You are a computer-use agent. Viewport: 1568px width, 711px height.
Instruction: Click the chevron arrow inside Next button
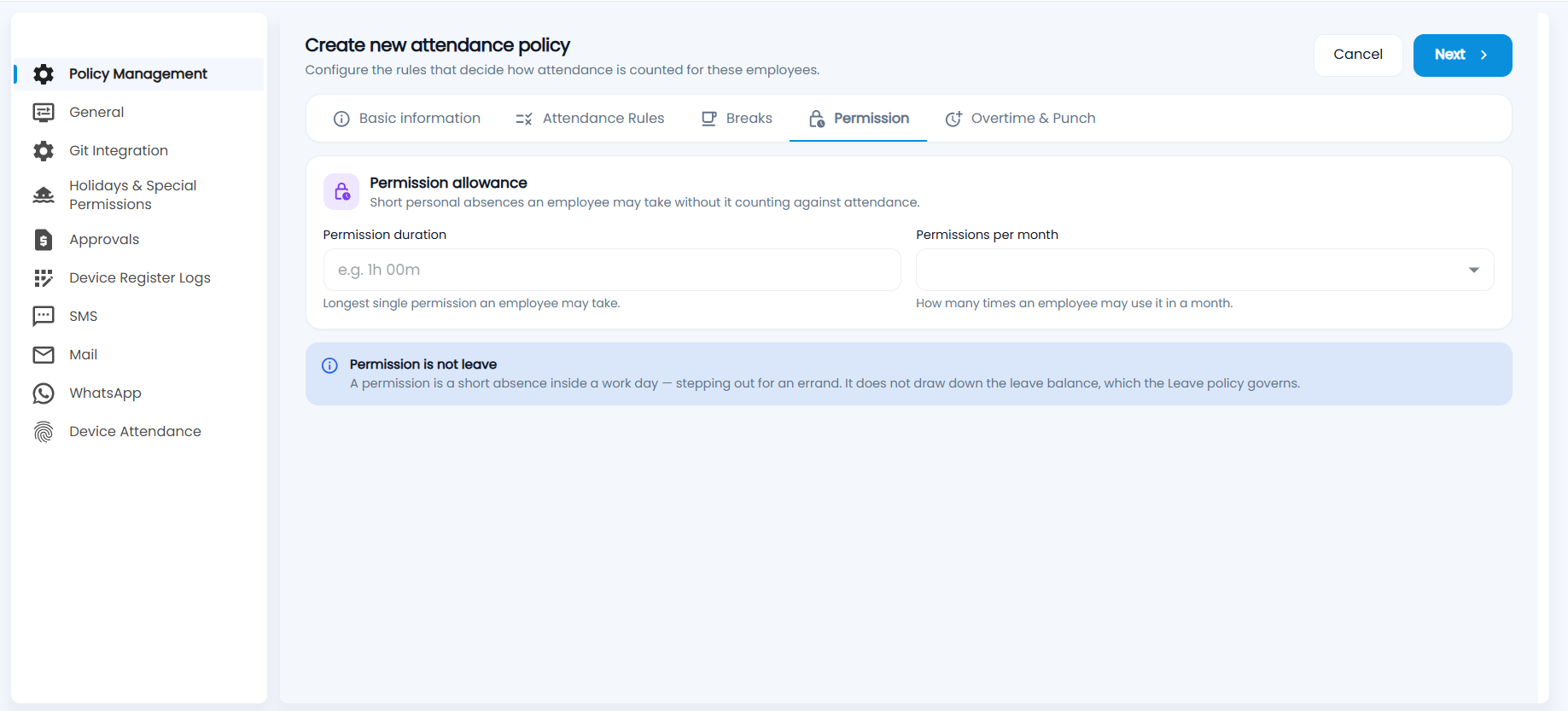pyautogui.click(x=1483, y=55)
